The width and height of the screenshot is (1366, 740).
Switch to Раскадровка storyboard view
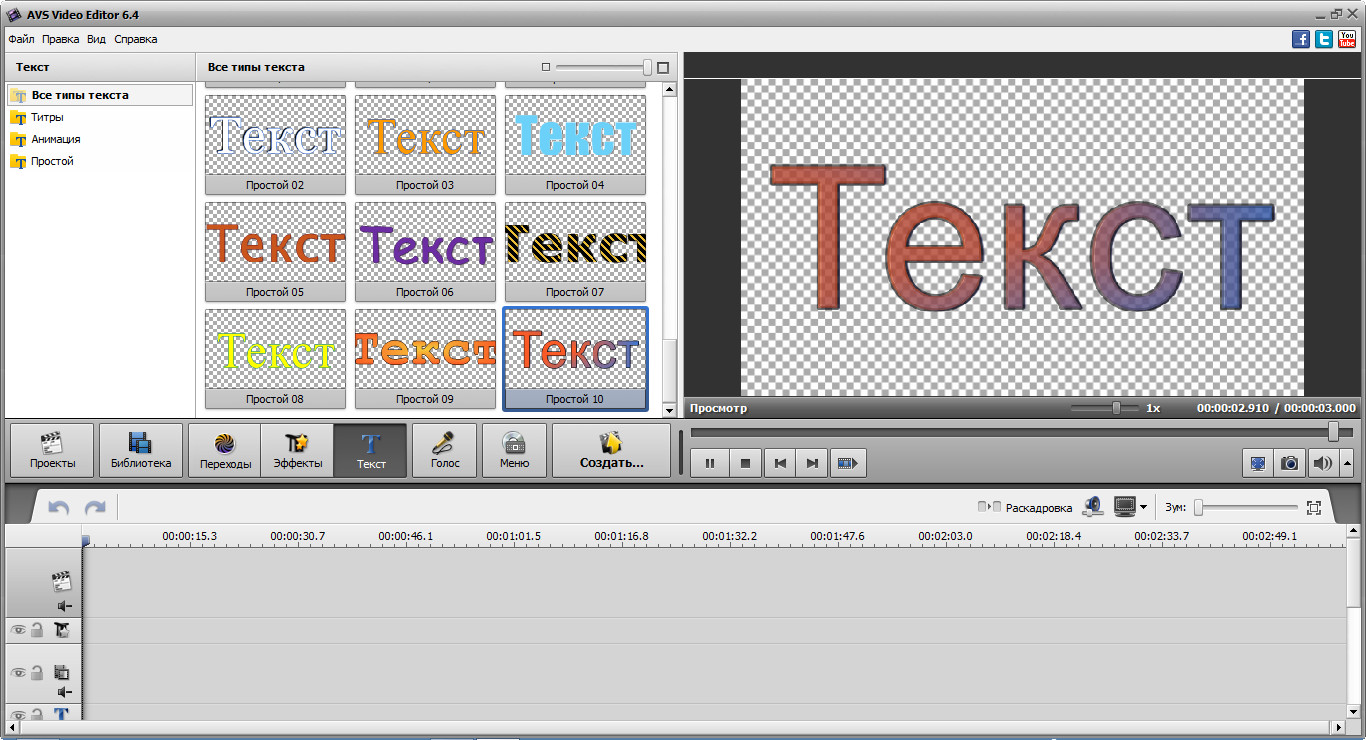[x=1025, y=508]
